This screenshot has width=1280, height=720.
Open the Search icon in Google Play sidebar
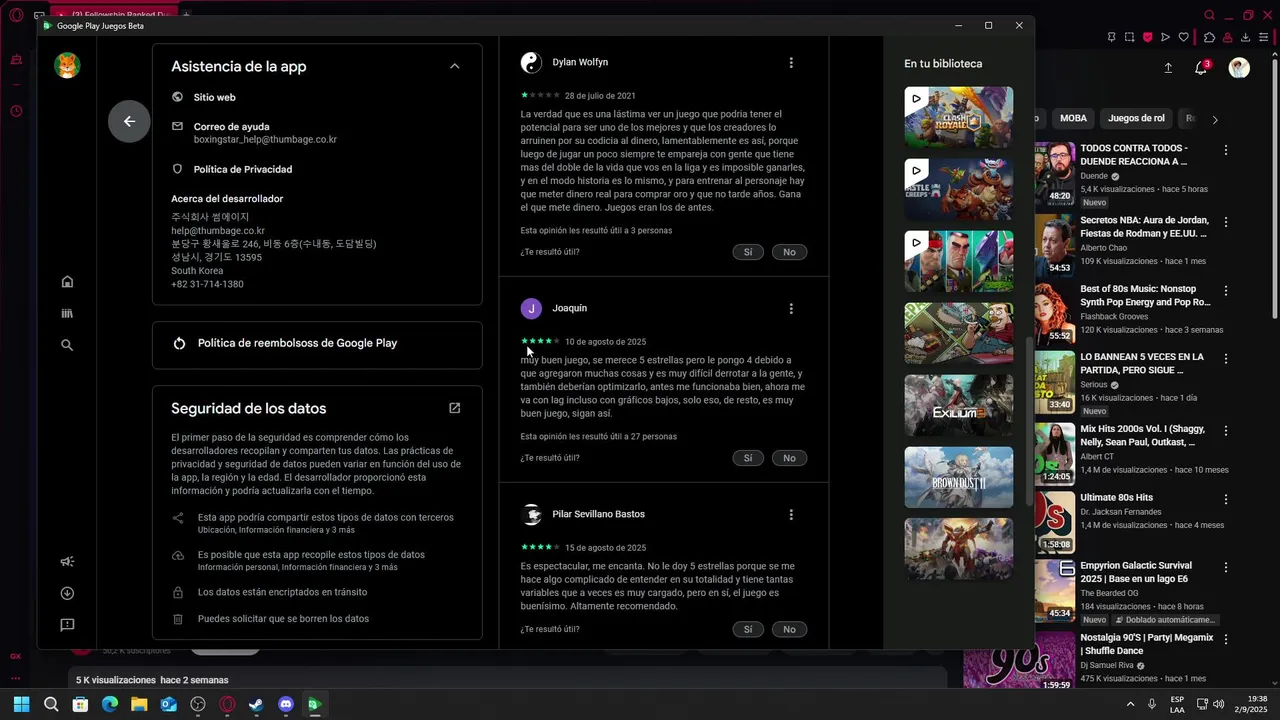click(67, 345)
